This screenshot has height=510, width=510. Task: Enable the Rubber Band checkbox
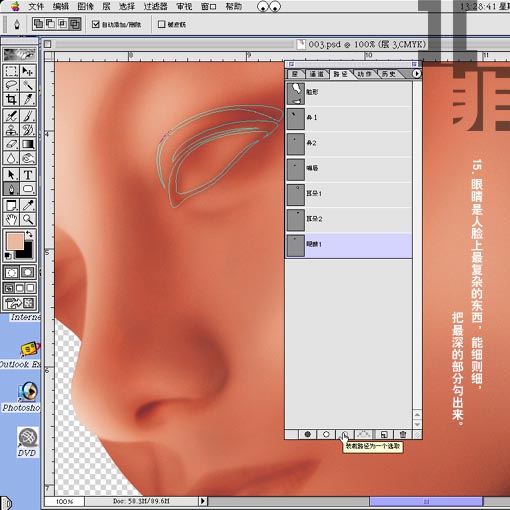click(161, 24)
